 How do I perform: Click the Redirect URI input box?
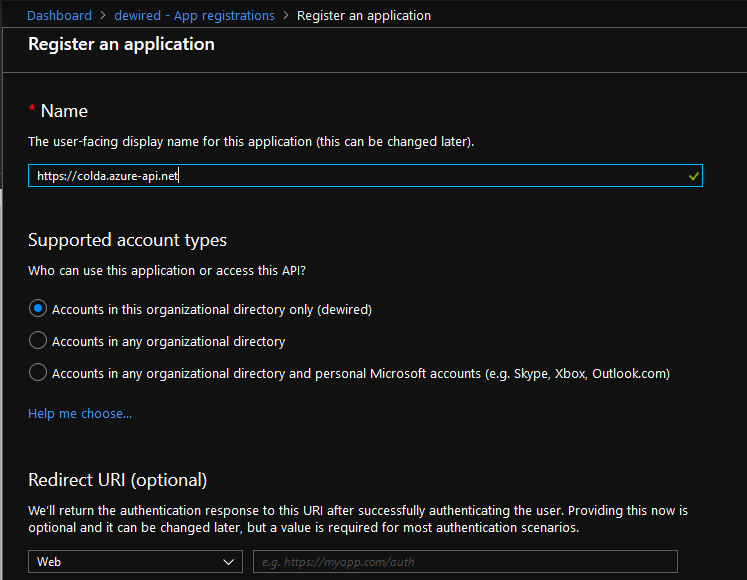tap(465, 561)
